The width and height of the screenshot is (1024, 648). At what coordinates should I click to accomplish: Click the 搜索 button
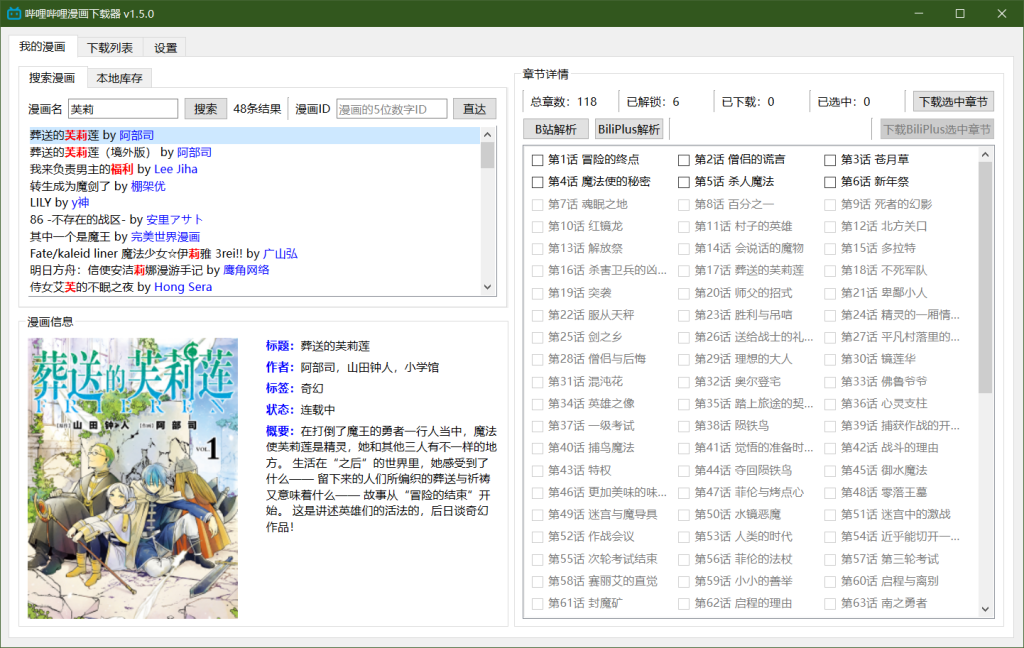(x=205, y=108)
